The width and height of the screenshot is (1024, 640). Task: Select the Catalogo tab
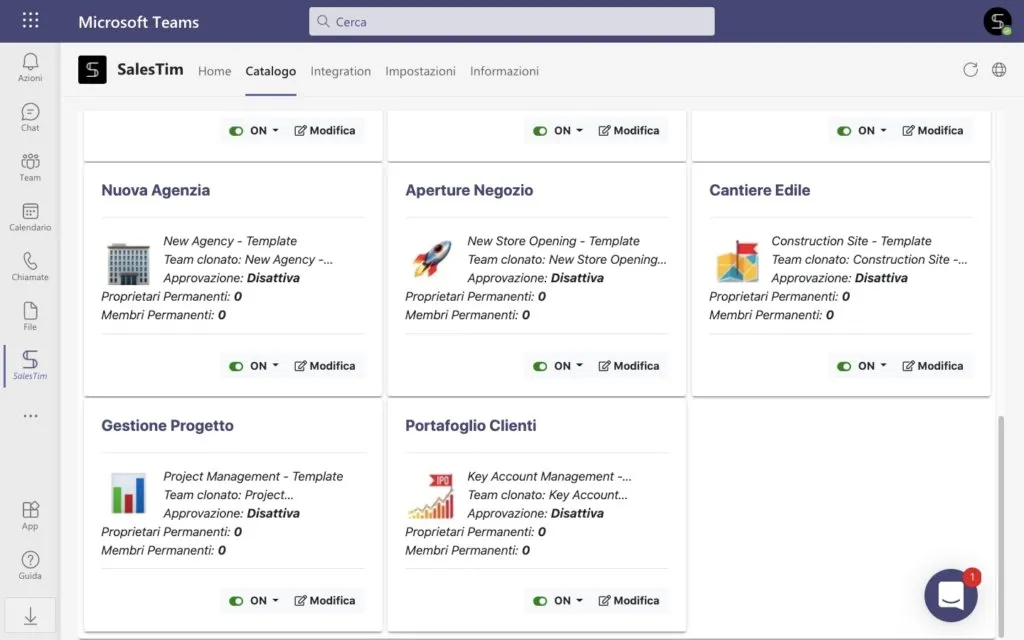(270, 71)
